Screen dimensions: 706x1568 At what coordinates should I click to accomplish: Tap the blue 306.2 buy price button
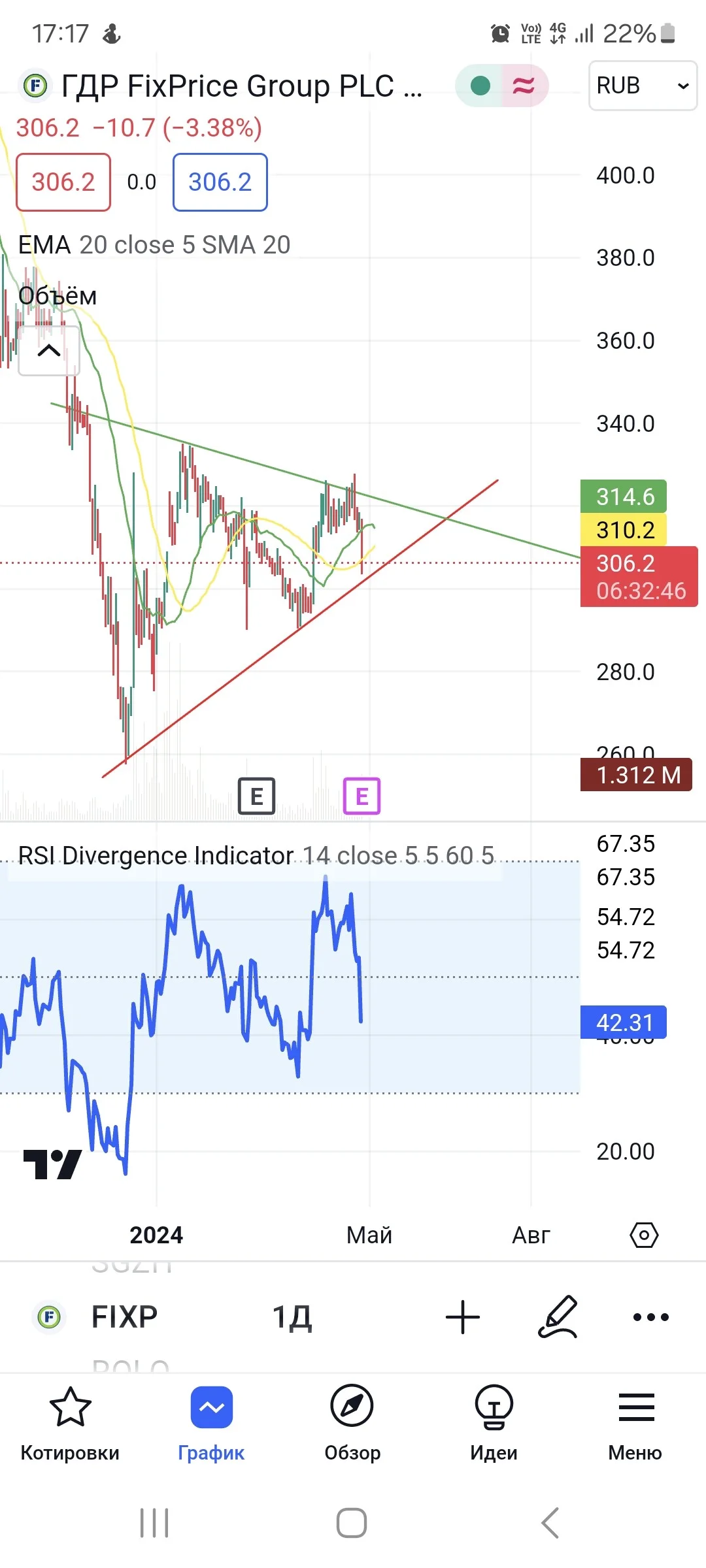coord(220,182)
